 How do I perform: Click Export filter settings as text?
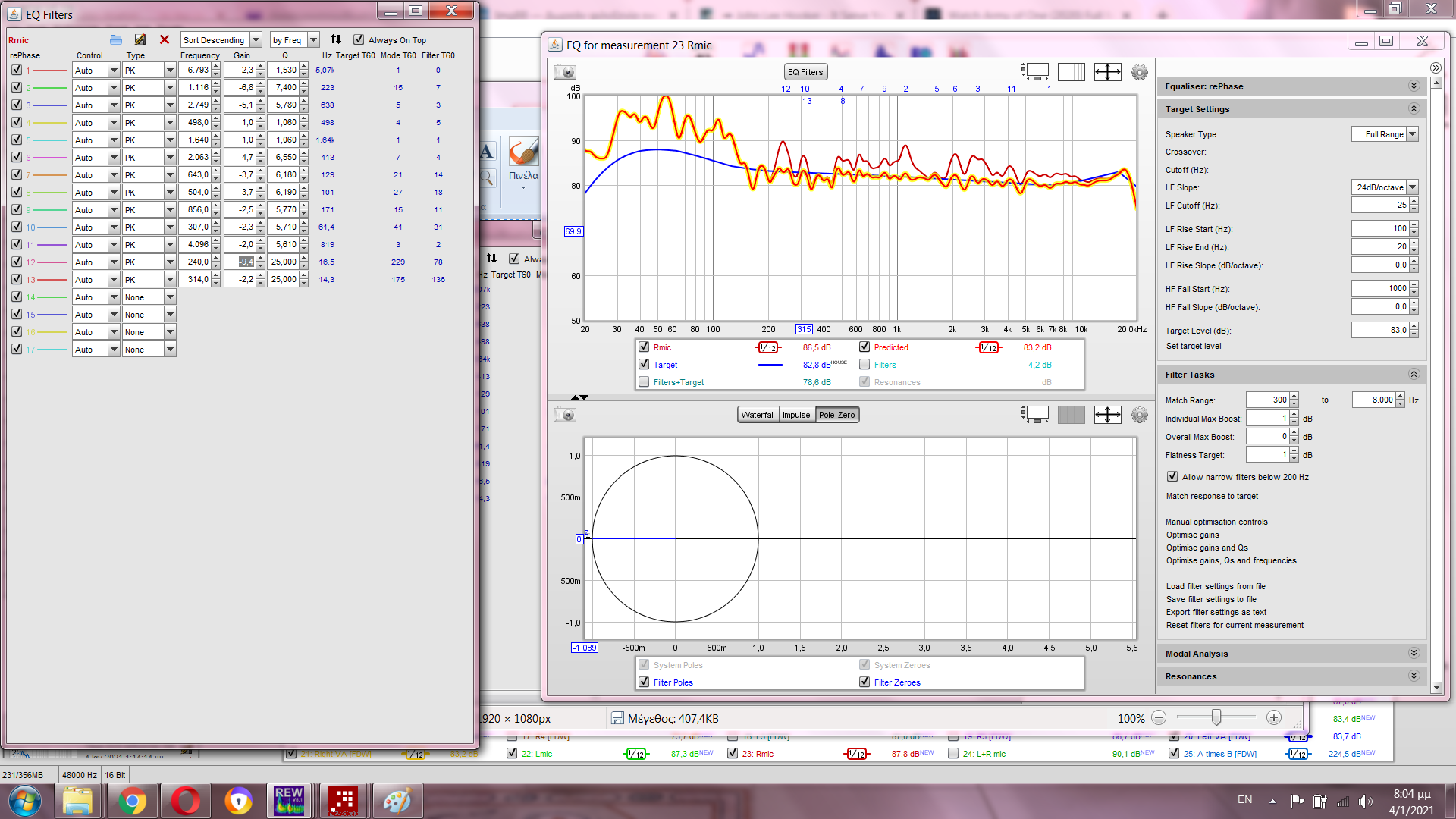click(x=1216, y=612)
